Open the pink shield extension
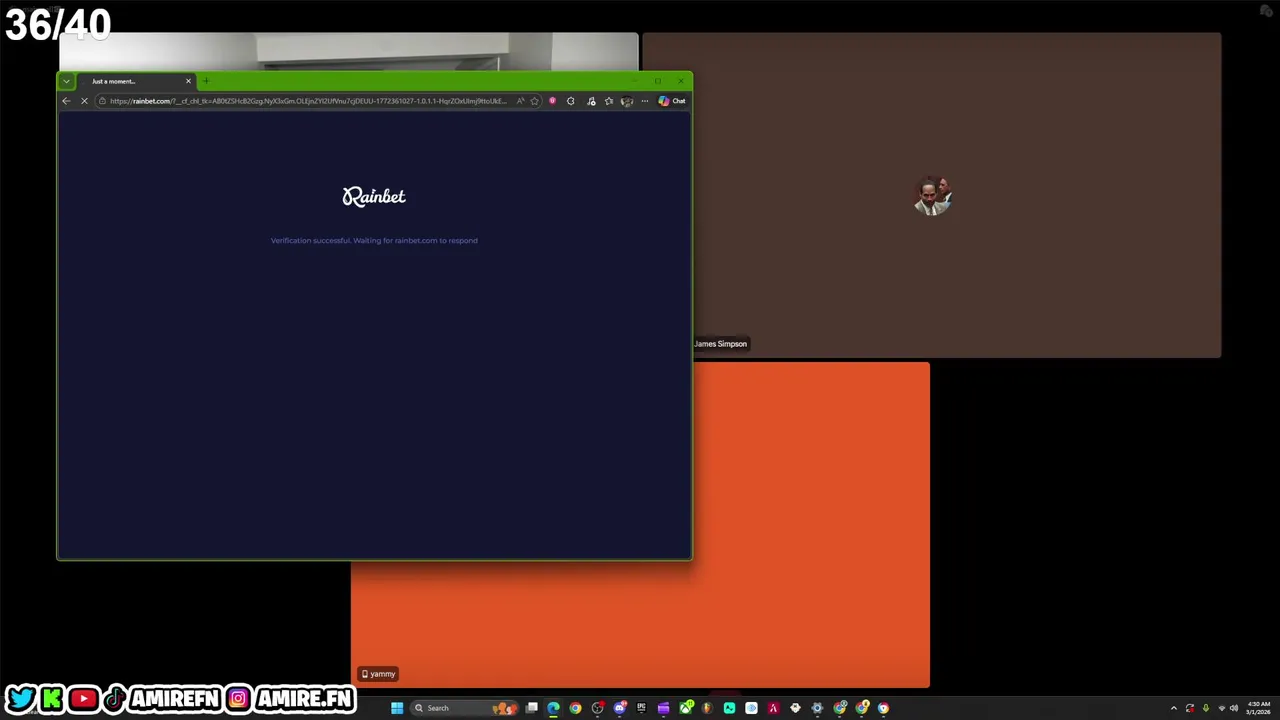The width and height of the screenshot is (1280, 720). (x=552, y=101)
